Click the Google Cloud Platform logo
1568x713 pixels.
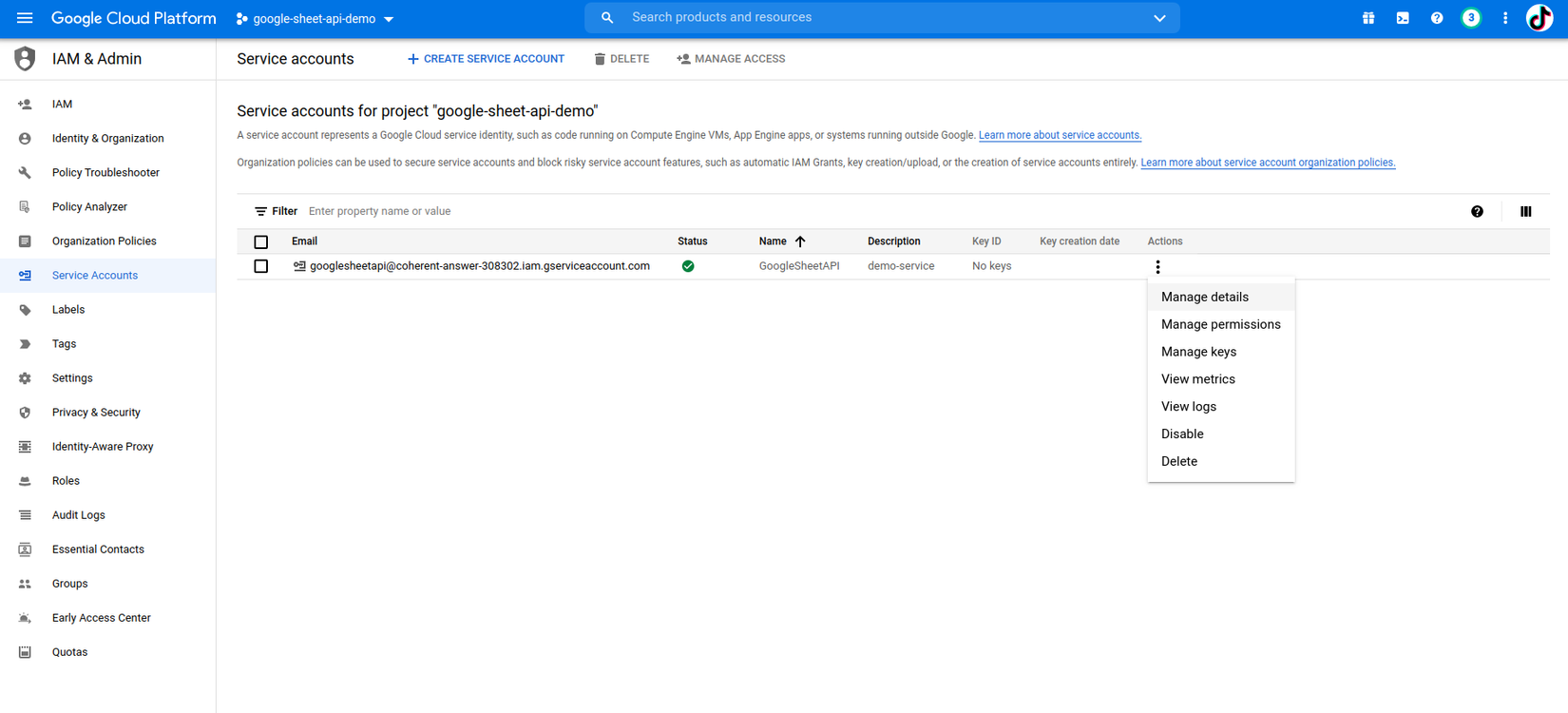[x=134, y=18]
